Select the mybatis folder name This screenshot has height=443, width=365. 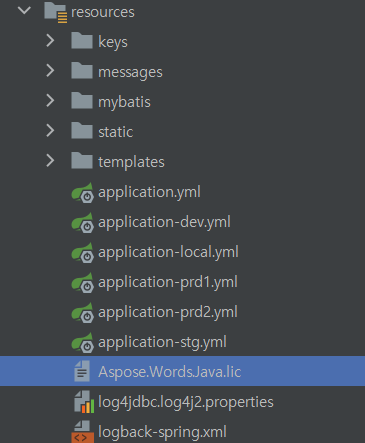coord(124,102)
